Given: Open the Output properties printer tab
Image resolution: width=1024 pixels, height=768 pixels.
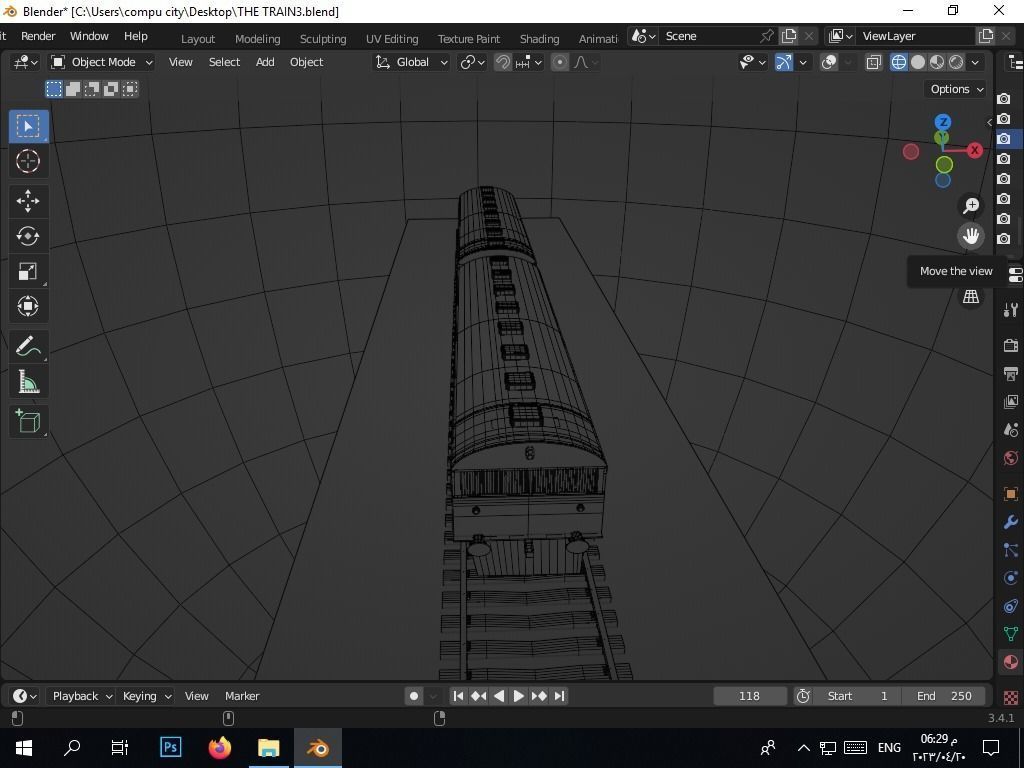Looking at the screenshot, I should click(x=1010, y=374).
